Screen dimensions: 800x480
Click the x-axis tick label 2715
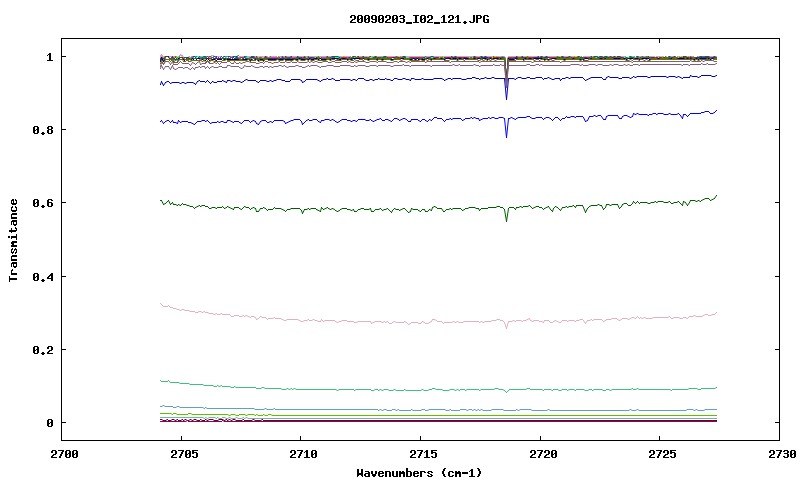[423, 453]
